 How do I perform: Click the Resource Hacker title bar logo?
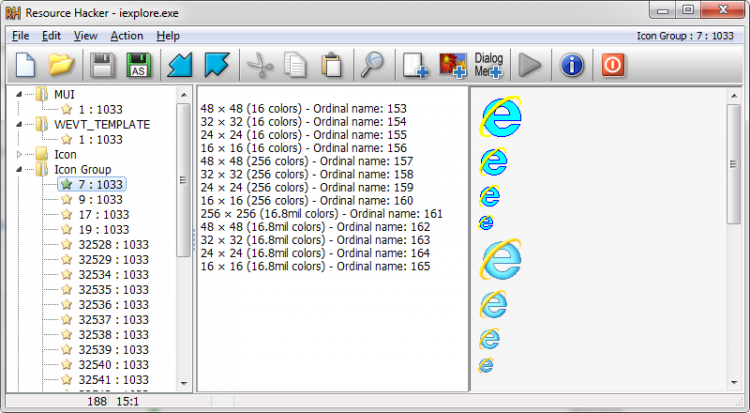pyautogui.click(x=13, y=12)
